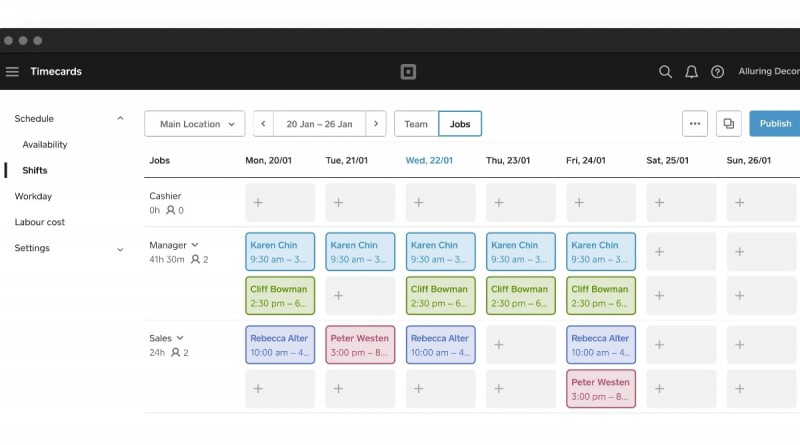The height and width of the screenshot is (445, 800).
Task: Open Availability in the sidebar
Action: point(45,145)
